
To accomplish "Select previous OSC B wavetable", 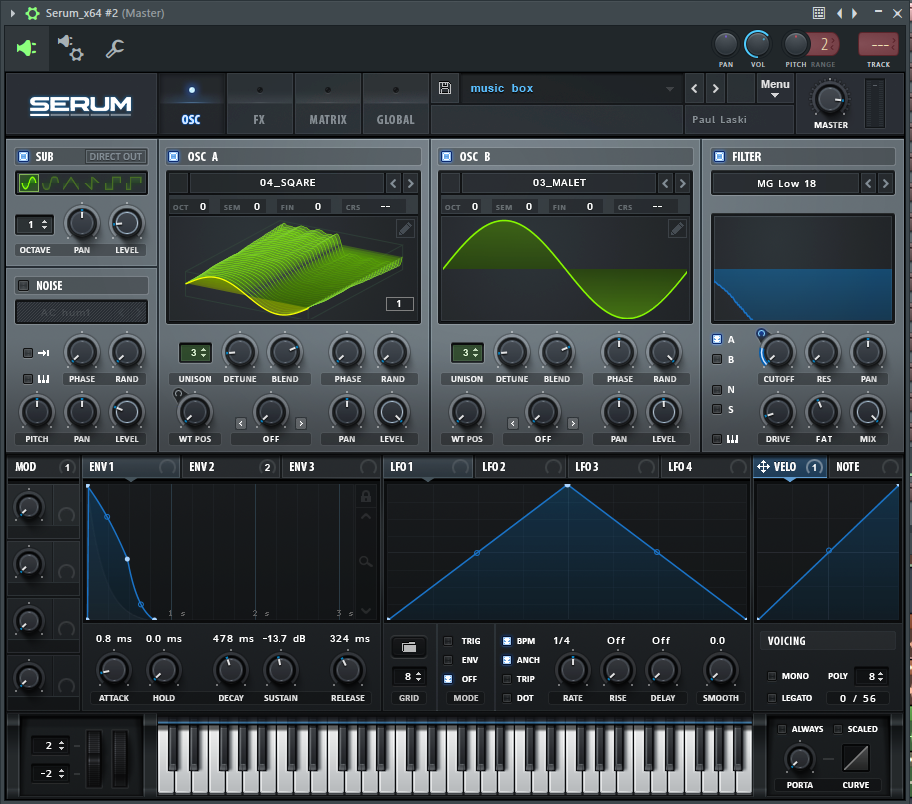I will click(x=665, y=183).
